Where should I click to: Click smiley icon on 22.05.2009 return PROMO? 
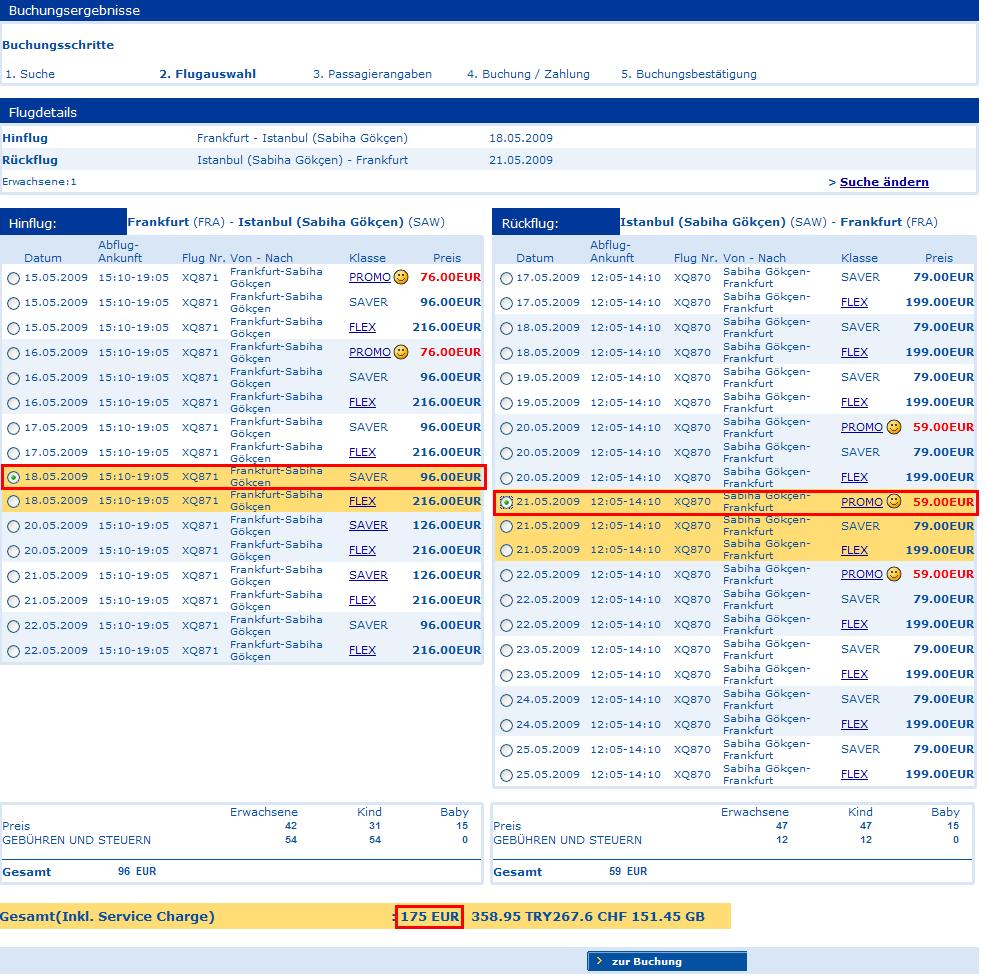click(894, 574)
